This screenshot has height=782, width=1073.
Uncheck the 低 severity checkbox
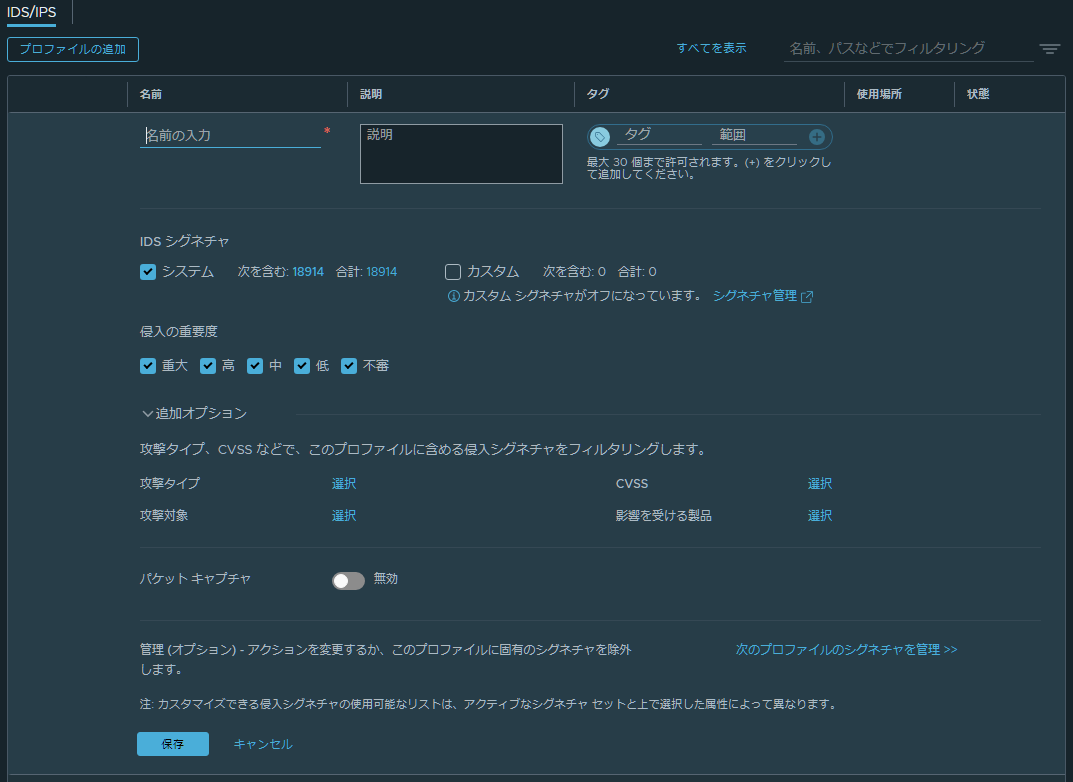pyautogui.click(x=302, y=366)
